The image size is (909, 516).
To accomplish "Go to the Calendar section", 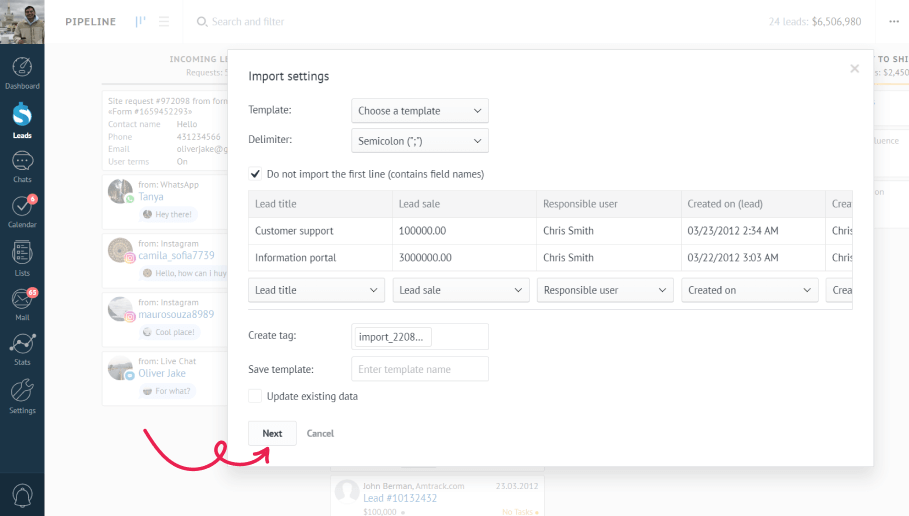I will [22, 210].
